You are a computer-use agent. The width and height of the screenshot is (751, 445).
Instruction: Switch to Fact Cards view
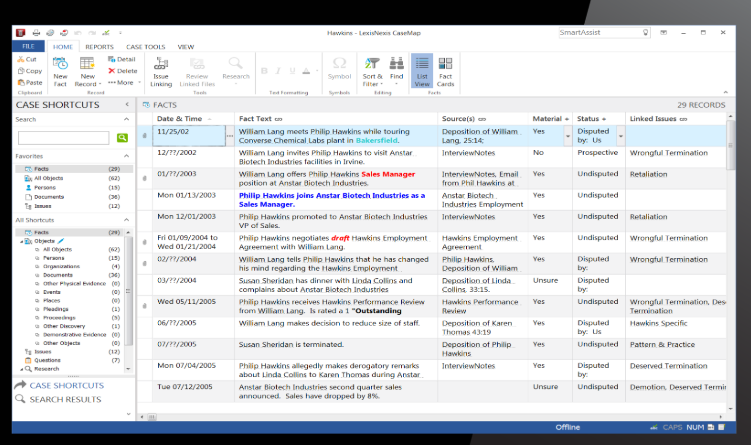[445, 71]
